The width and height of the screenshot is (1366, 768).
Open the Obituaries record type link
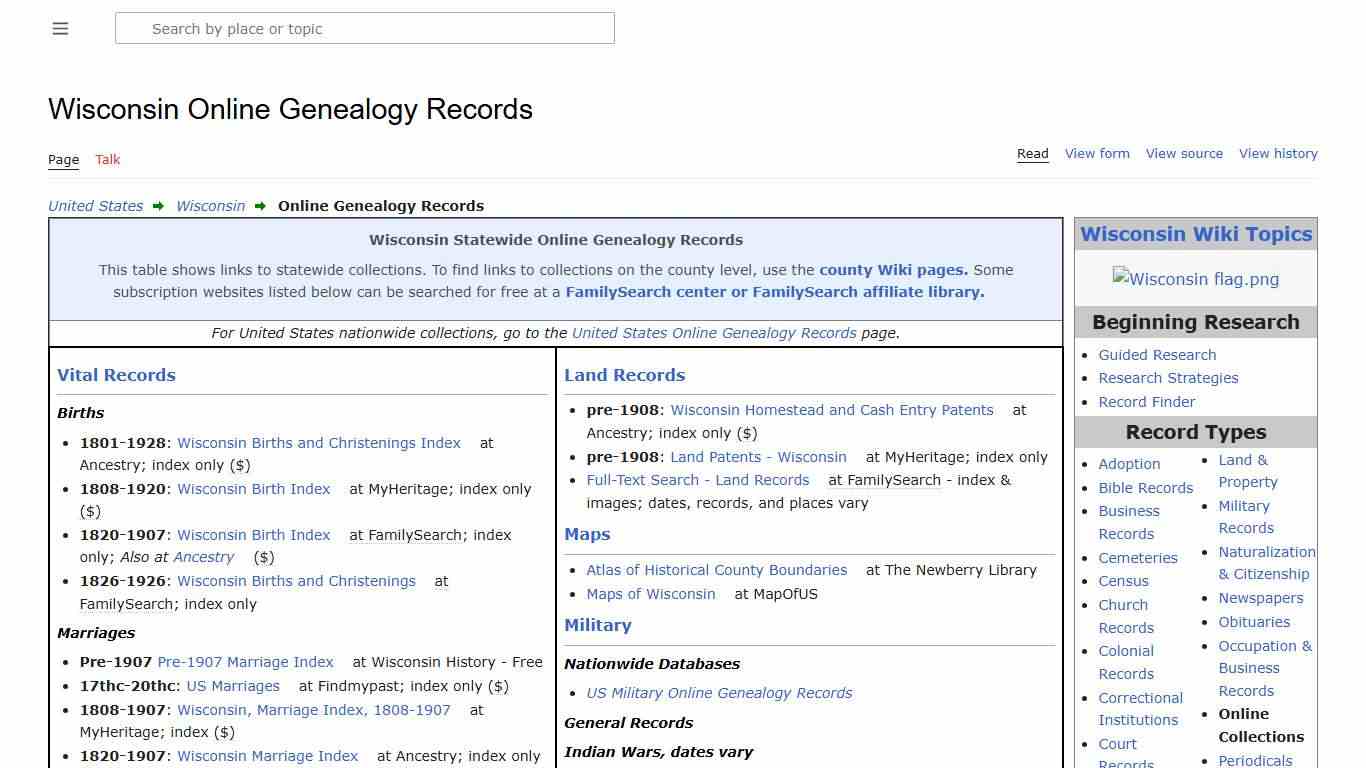[1254, 621]
